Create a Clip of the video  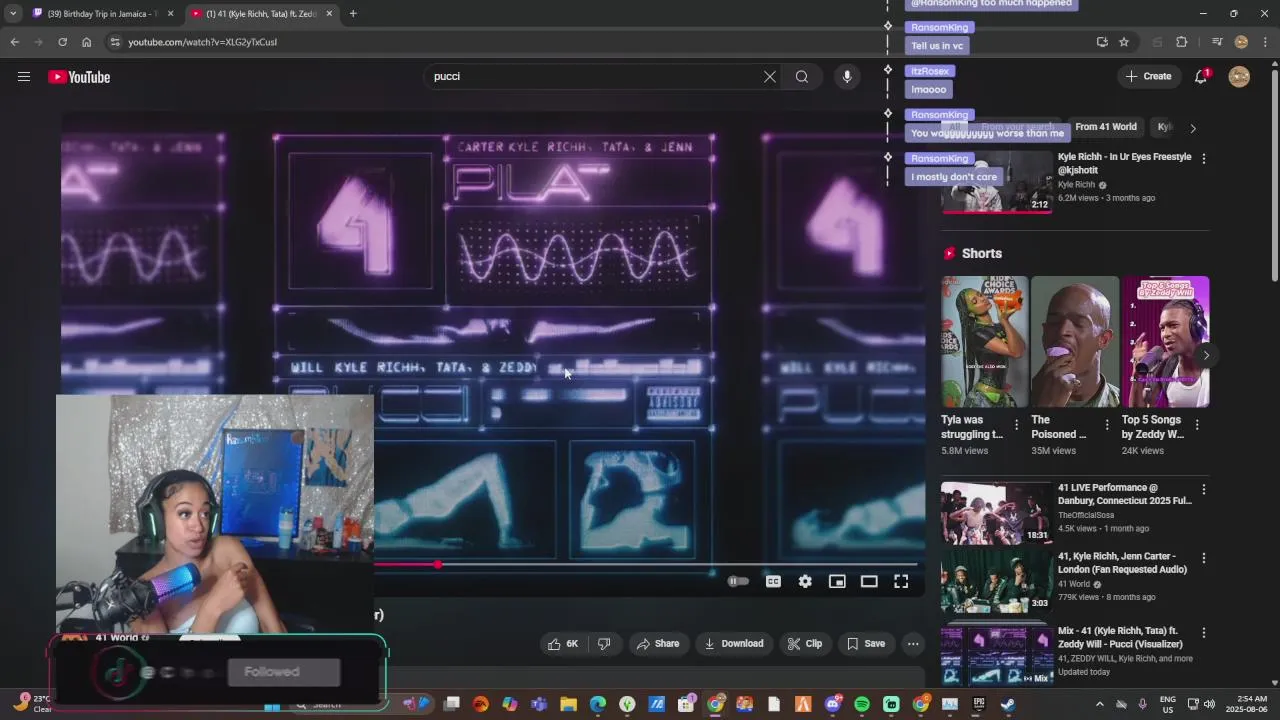click(x=804, y=644)
